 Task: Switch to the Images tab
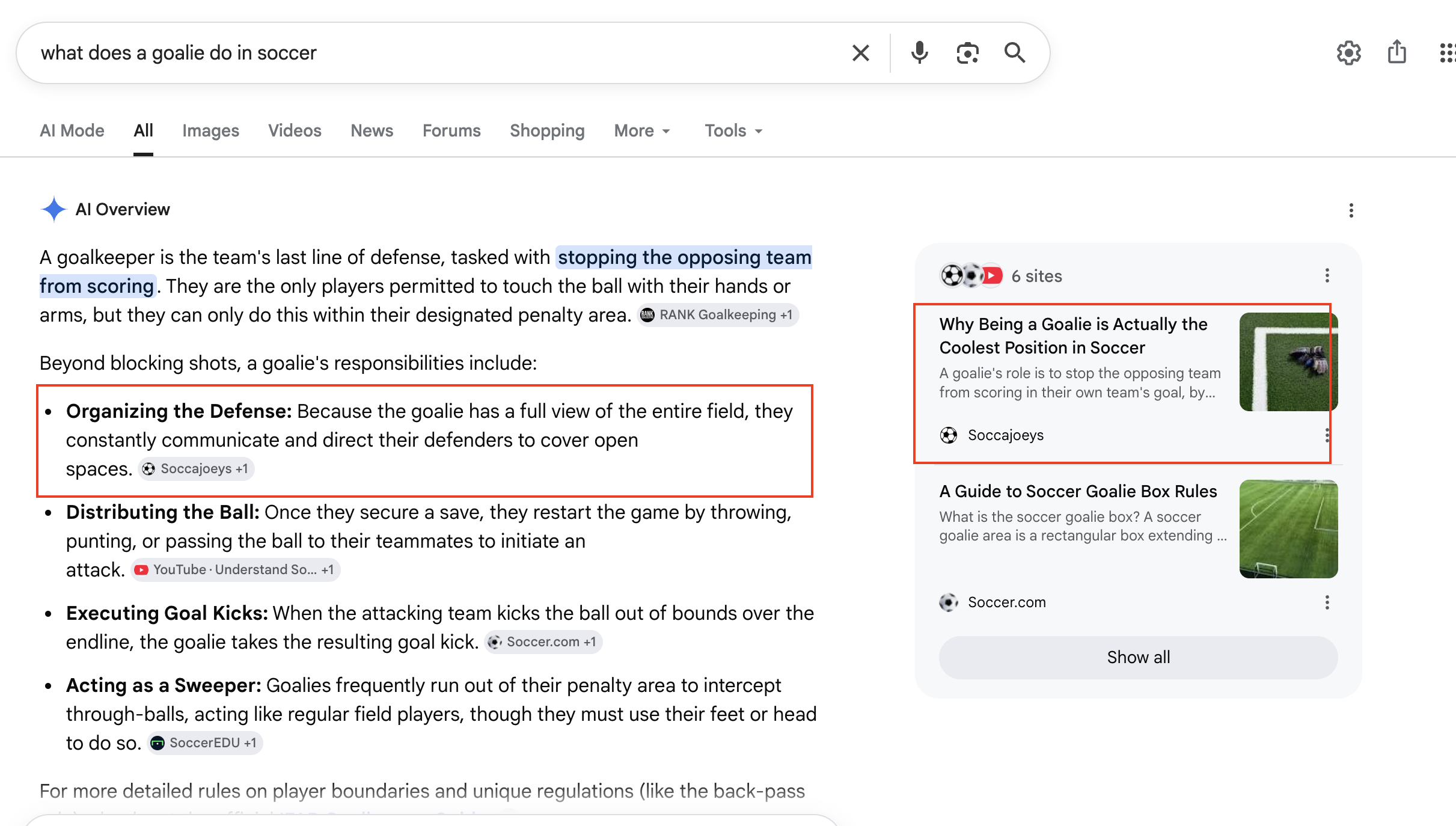point(210,130)
